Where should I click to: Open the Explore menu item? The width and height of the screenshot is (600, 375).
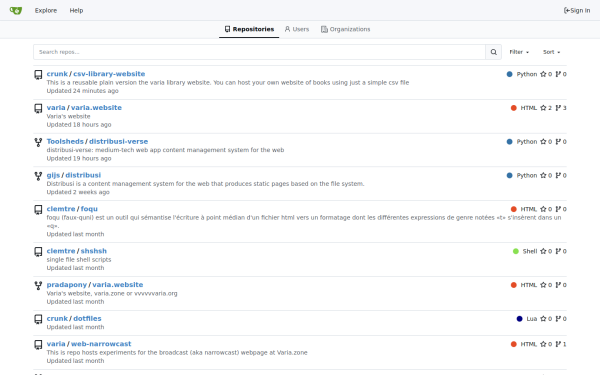point(46,10)
